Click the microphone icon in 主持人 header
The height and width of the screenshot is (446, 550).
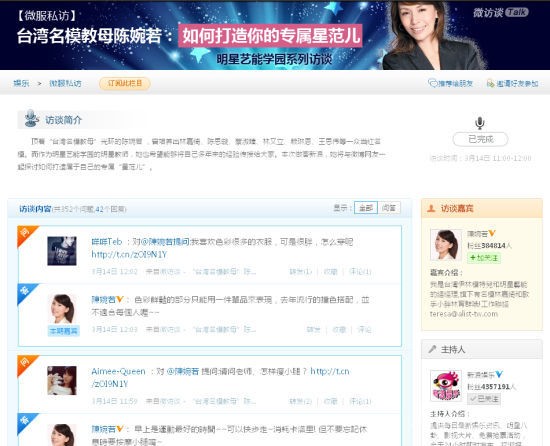click(x=432, y=349)
